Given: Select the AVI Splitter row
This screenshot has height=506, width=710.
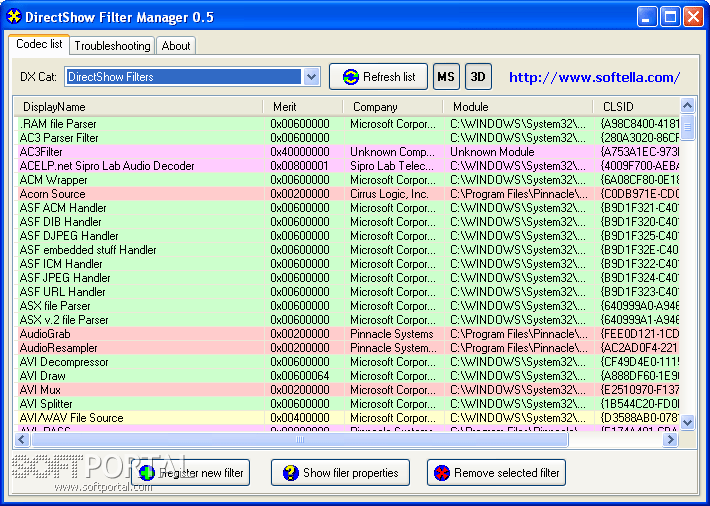Looking at the screenshot, I should [347, 405].
